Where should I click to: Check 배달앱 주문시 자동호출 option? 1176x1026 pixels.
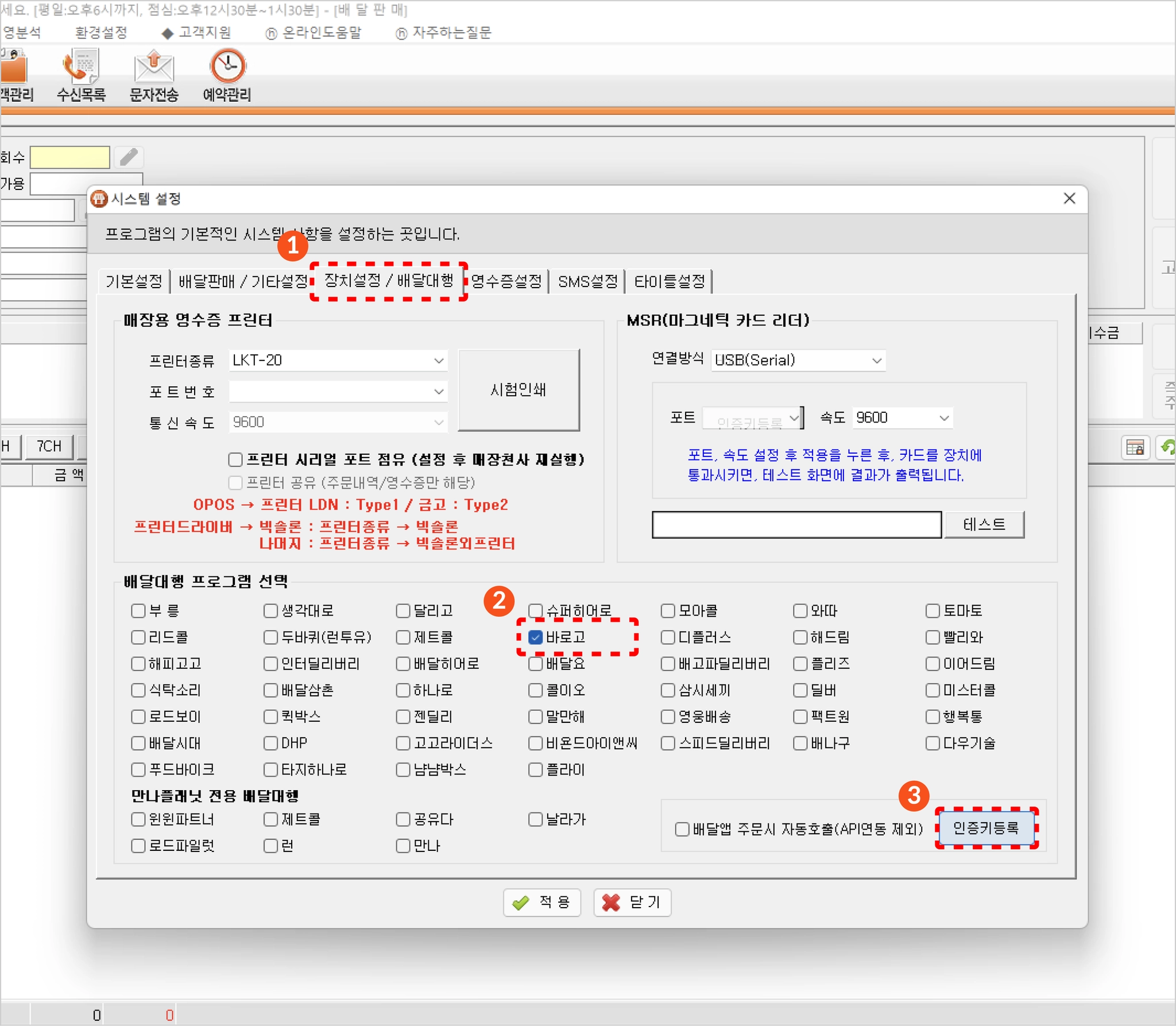coord(682,829)
